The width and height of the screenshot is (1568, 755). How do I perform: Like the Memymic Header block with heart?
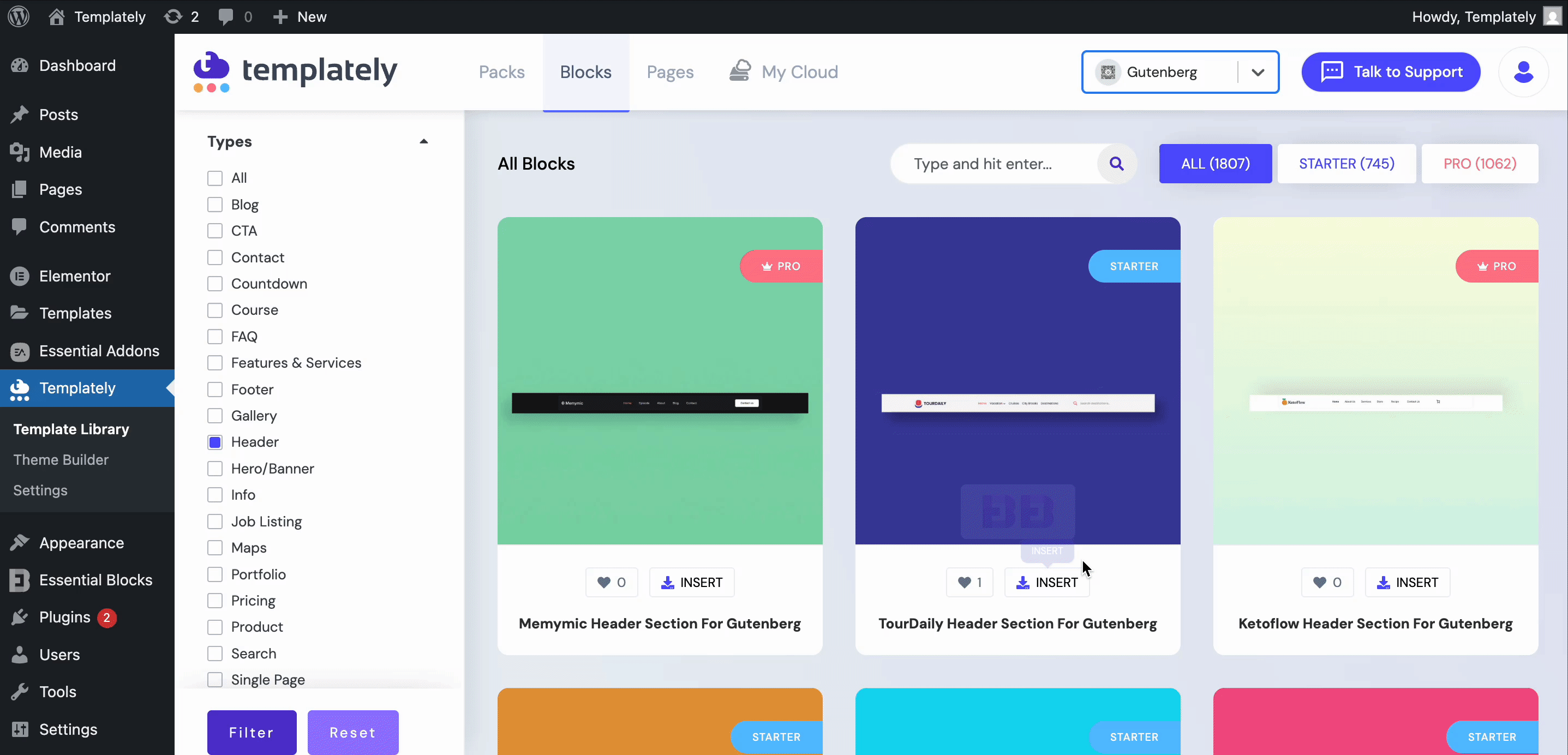pyautogui.click(x=611, y=582)
